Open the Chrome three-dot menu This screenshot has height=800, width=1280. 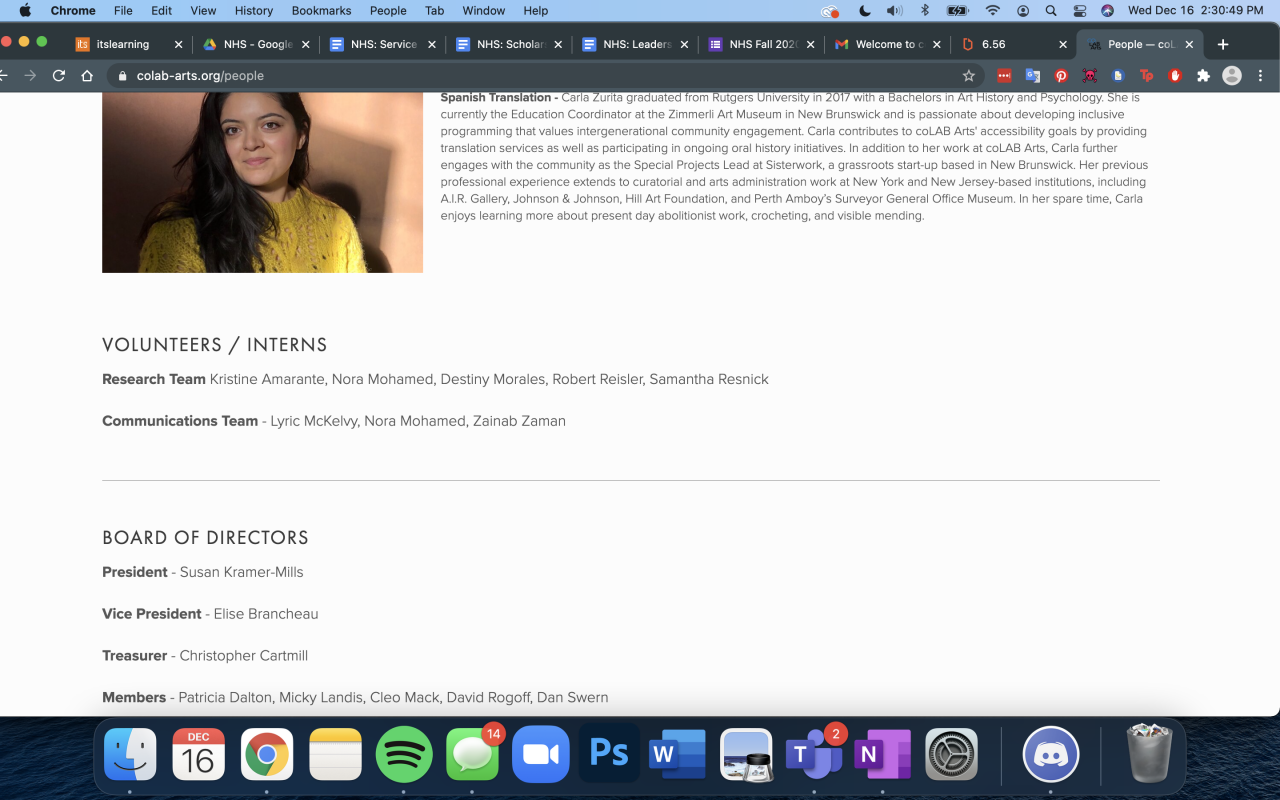(x=1260, y=76)
